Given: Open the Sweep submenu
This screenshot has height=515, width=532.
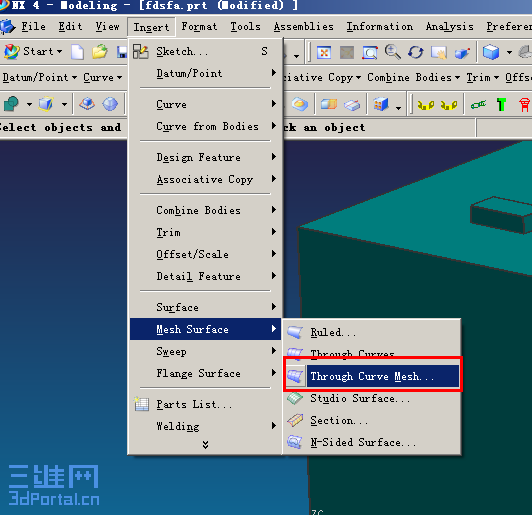Looking at the screenshot, I should [205, 351].
